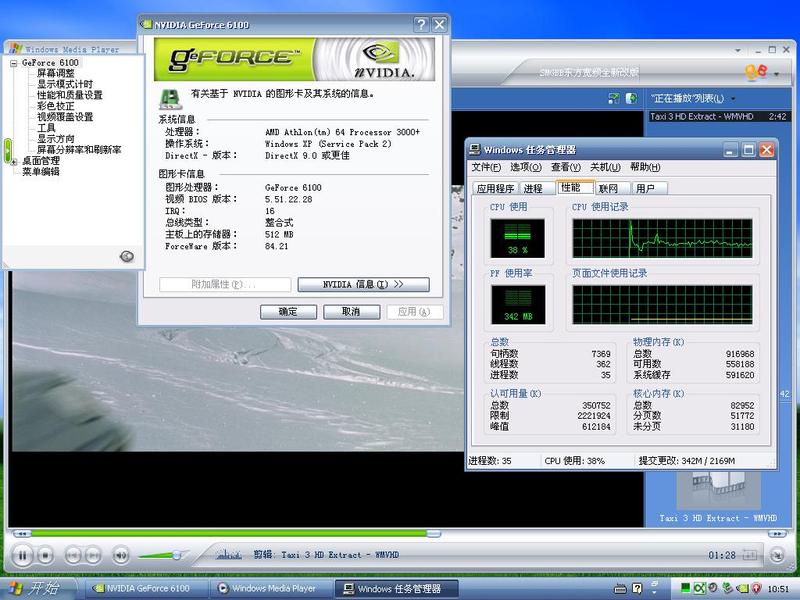Click the help question mark in NVIDIA title bar
The image size is (800, 600).
[421, 24]
